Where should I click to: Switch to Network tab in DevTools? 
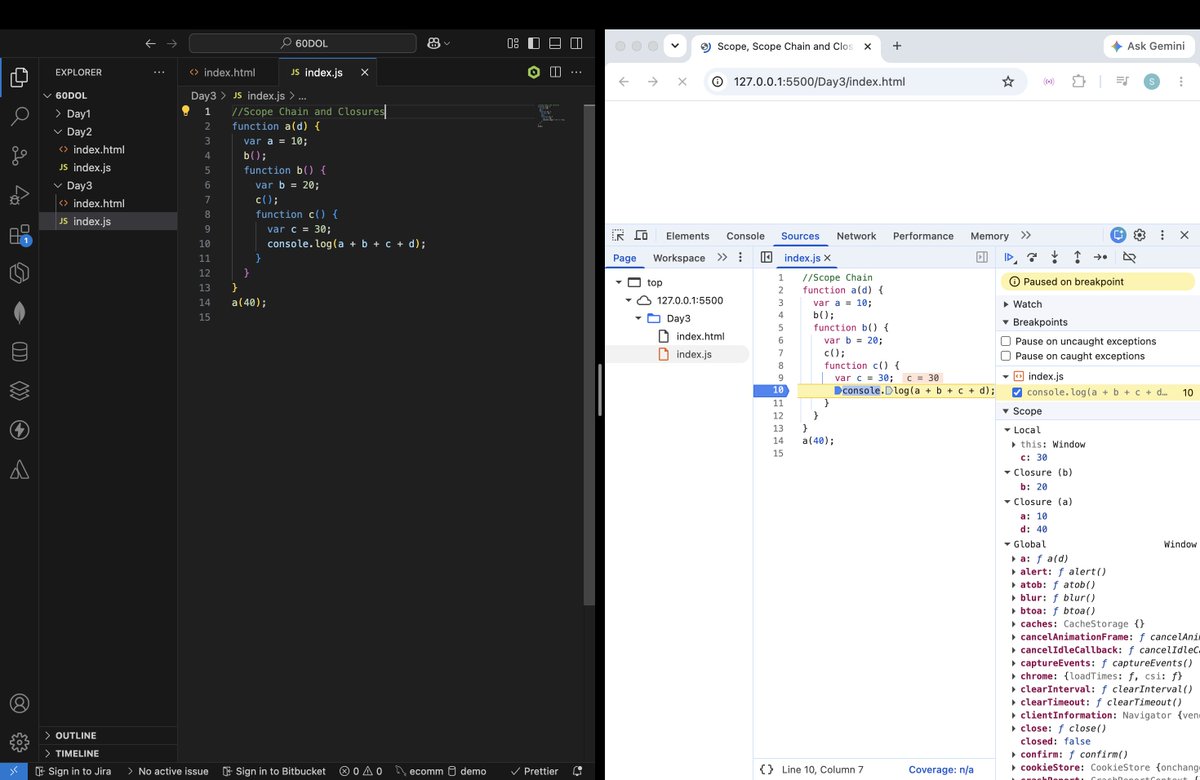[x=856, y=236]
